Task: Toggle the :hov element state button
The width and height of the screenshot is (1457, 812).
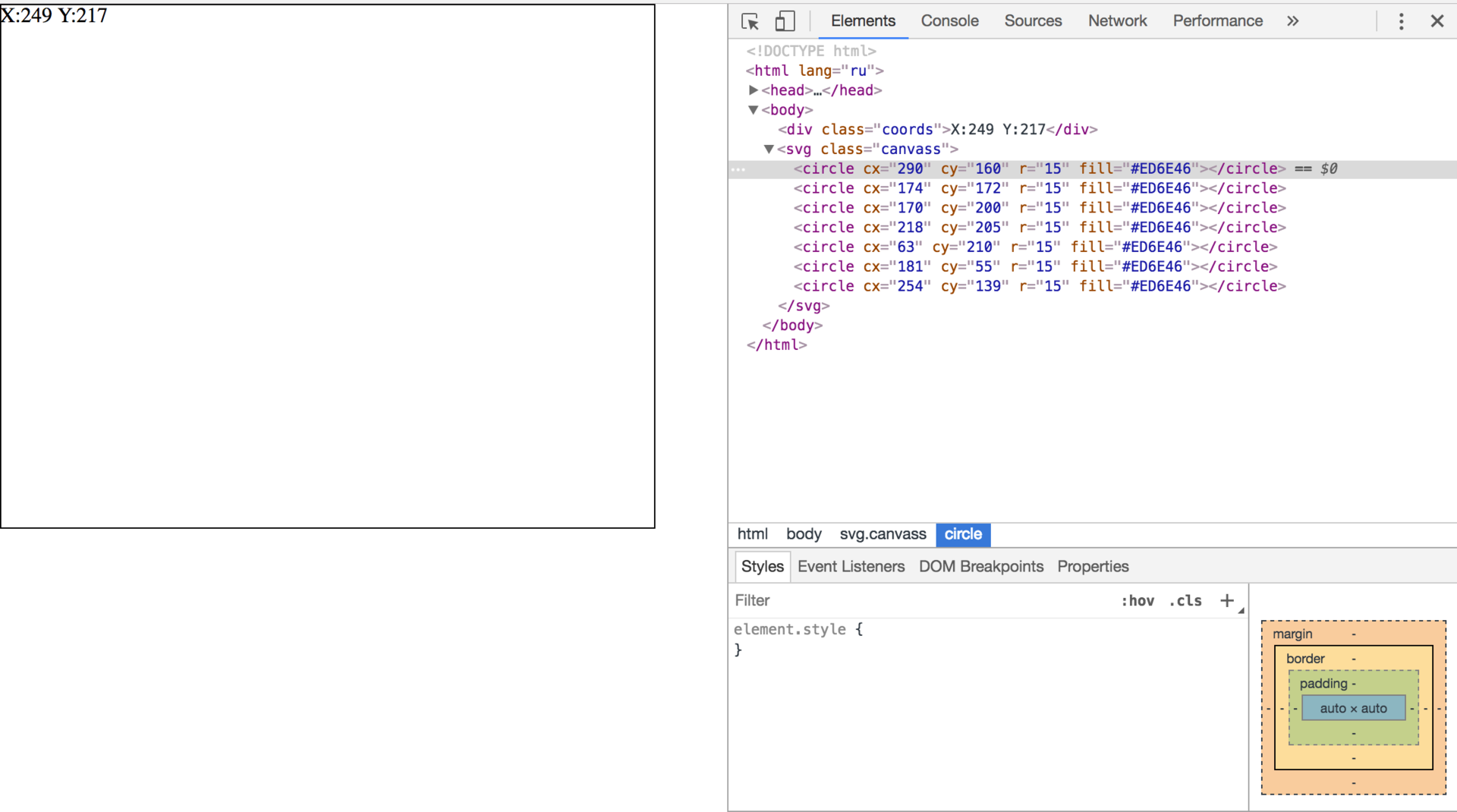Action: (x=1138, y=600)
